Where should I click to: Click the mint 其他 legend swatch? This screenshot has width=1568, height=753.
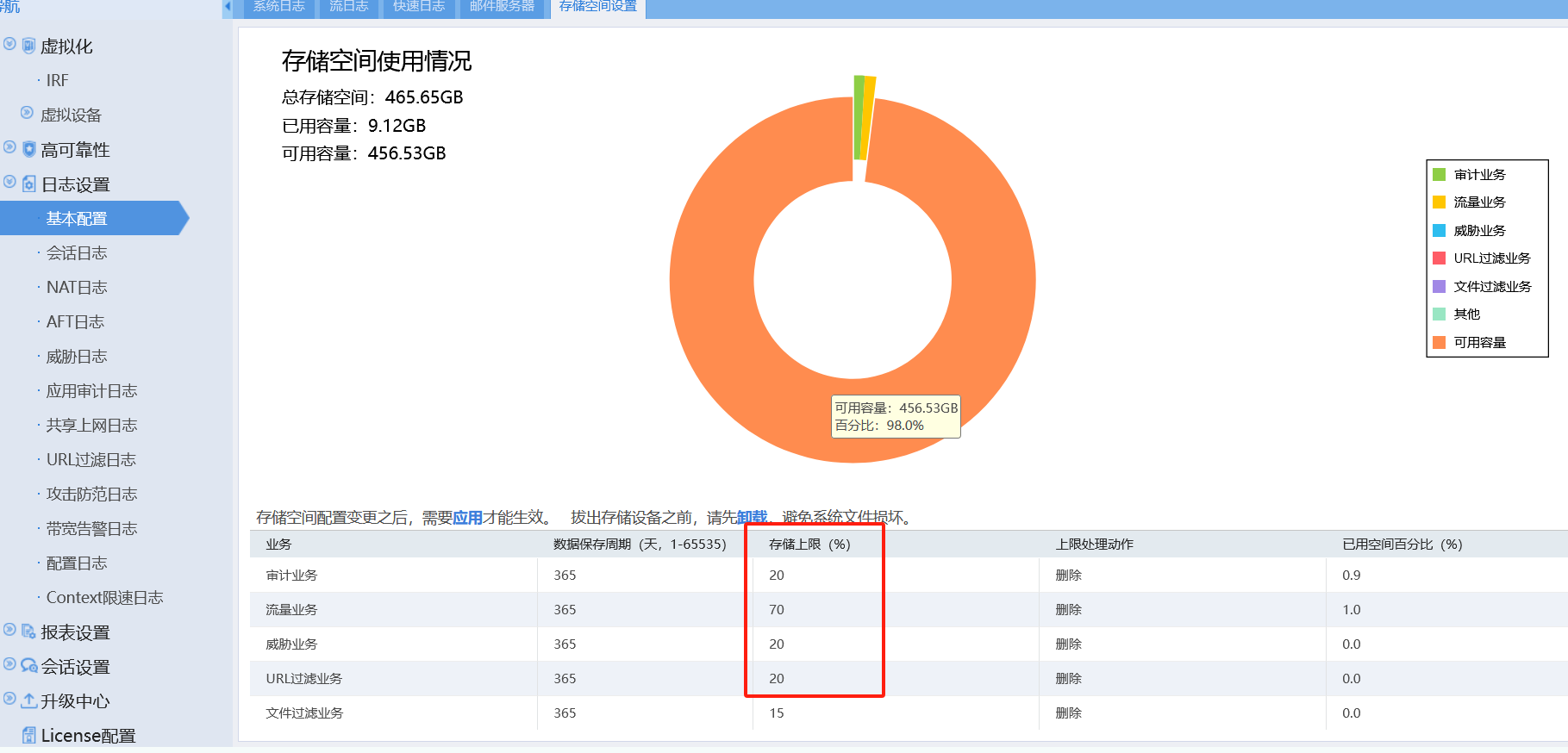(1439, 314)
